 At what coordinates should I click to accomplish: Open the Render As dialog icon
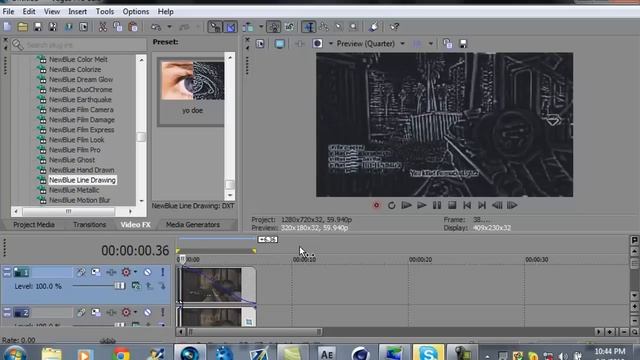tap(68, 27)
